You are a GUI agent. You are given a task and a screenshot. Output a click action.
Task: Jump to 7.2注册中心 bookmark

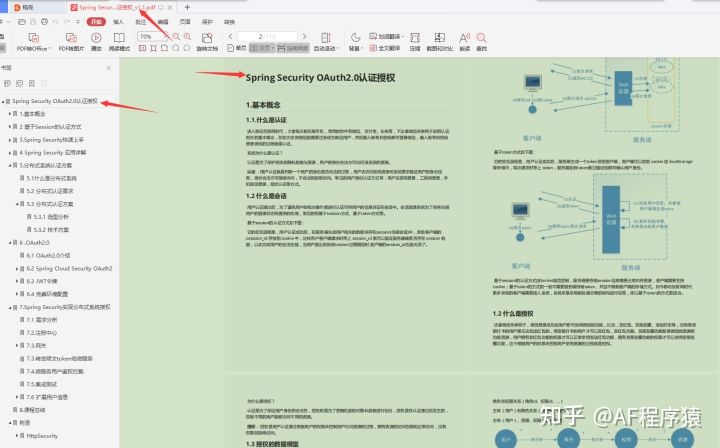click(x=41, y=332)
